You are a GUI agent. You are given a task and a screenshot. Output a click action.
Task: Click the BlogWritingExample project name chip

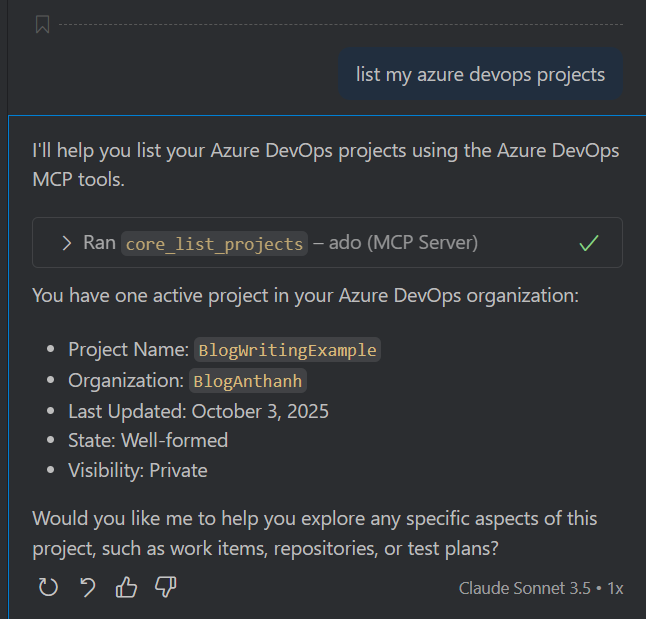point(287,350)
